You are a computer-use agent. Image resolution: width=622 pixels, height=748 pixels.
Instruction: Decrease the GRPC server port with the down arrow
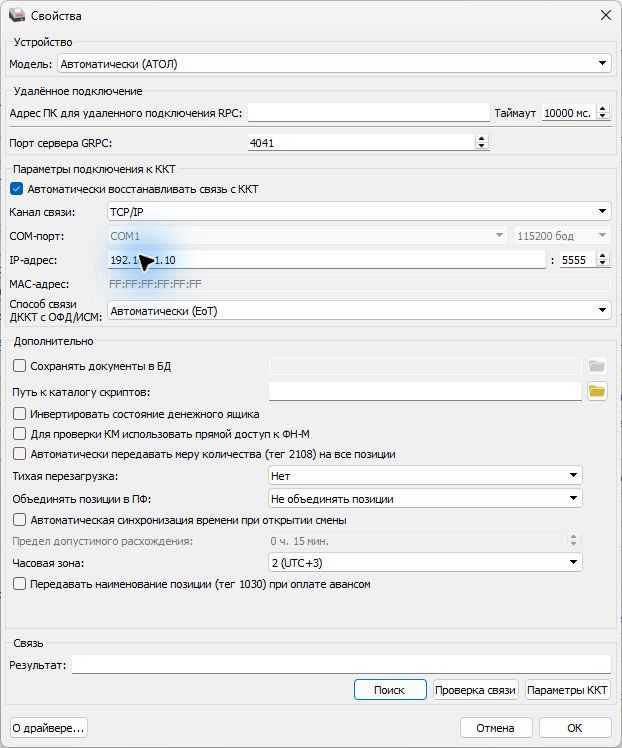coord(481,145)
